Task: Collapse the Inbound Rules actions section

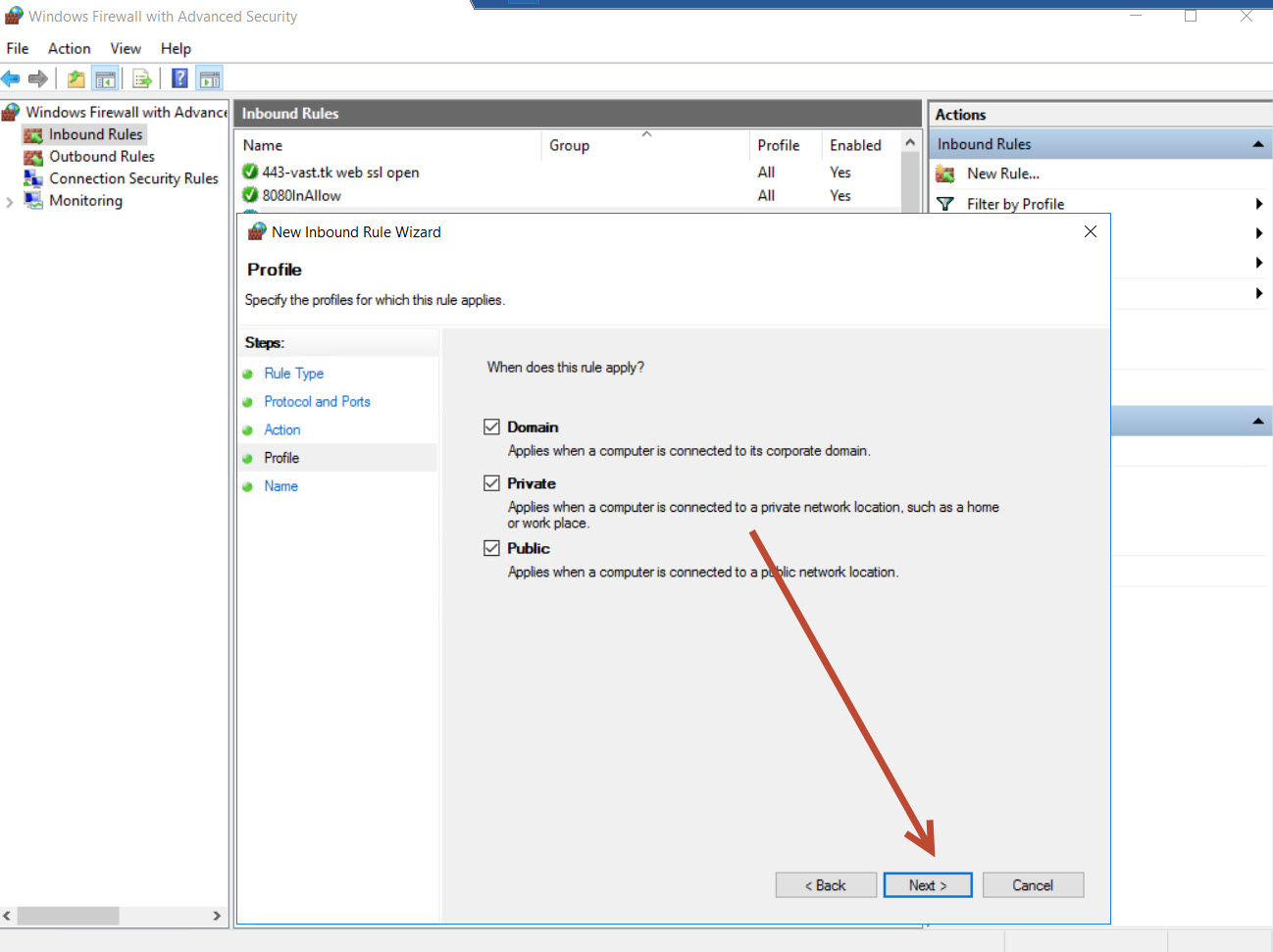Action: click(1257, 145)
